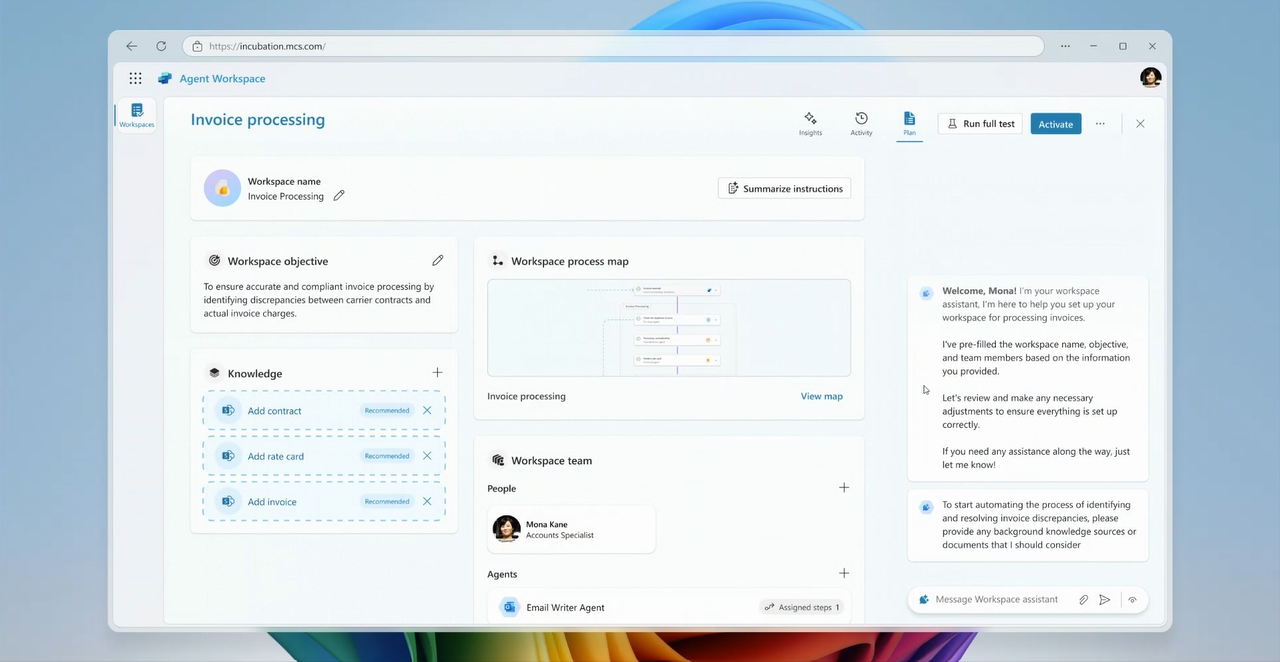
Task: Click the Activate button
Action: tap(1055, 124)
